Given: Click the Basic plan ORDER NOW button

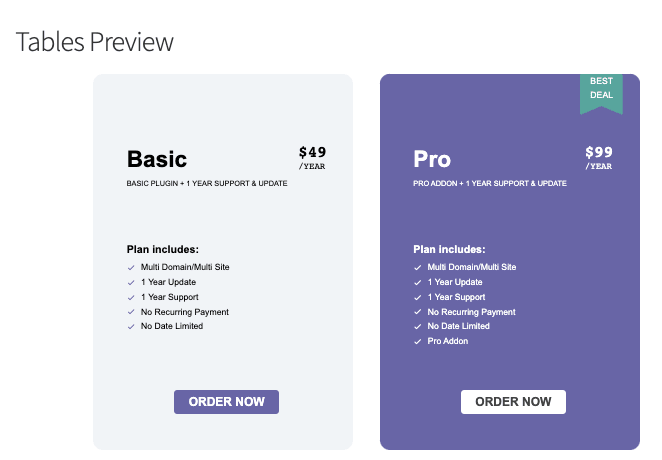Looking at the screenshot, I should (226, 402).
